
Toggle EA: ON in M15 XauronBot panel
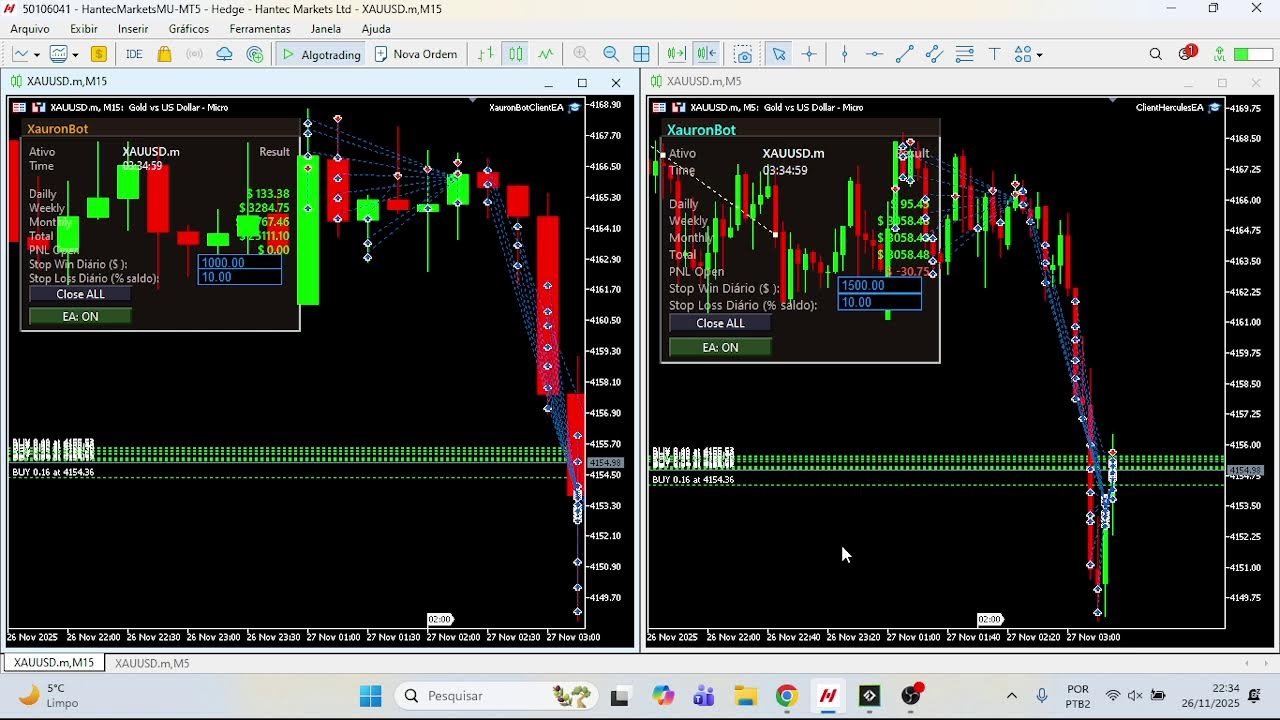coord(80,316)
